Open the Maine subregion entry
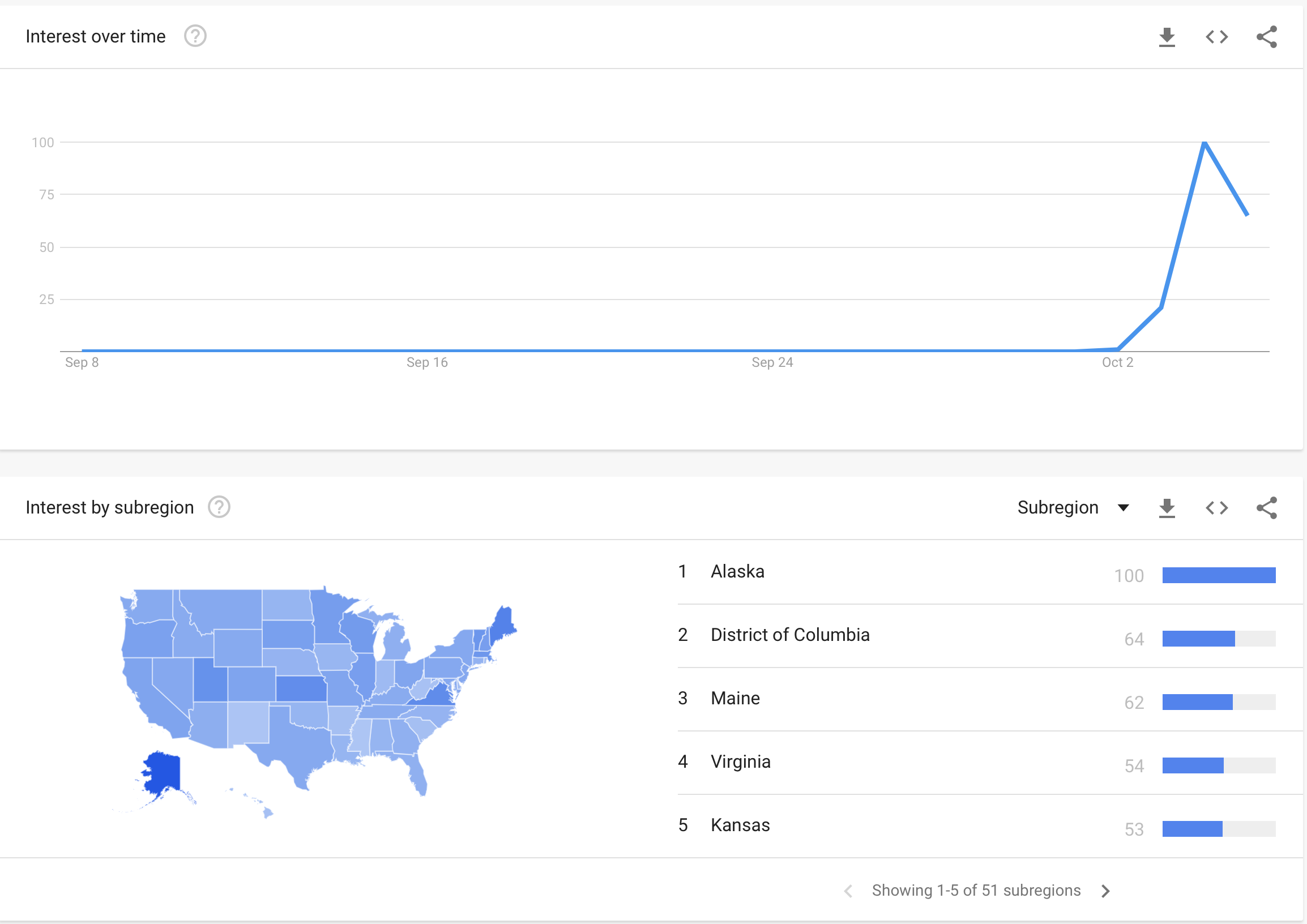The width and height of the screenshot is (1307, 924). point(735,698)
